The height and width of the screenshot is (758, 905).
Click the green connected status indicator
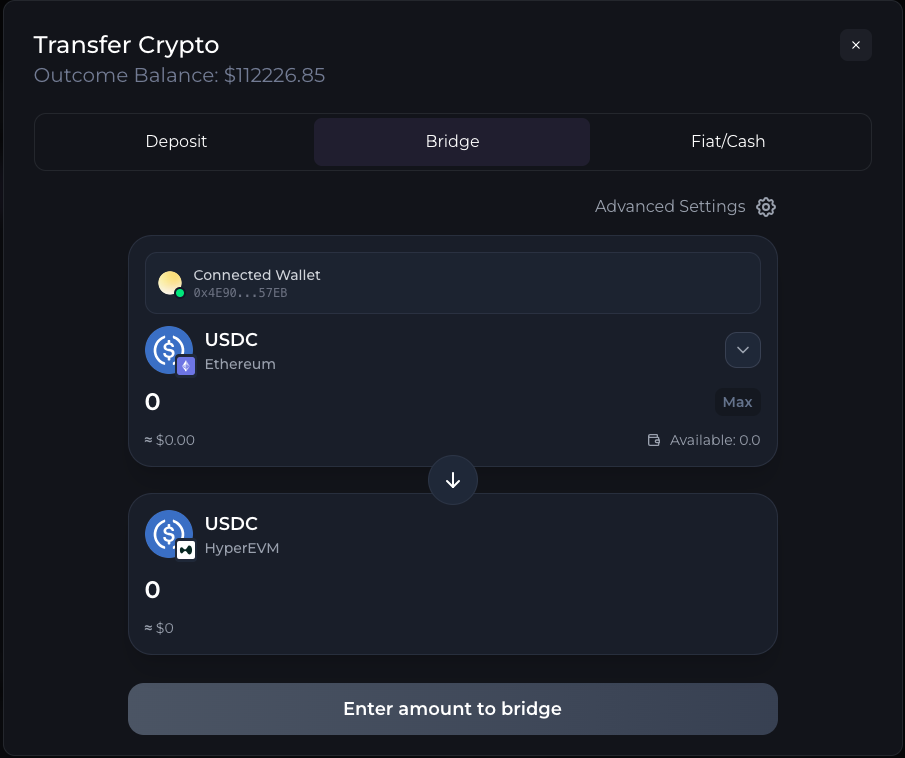pyautogui.click(x=180, y=293)
